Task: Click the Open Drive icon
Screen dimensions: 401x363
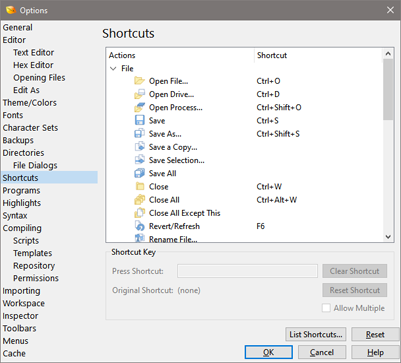Action: pos(139,94)
